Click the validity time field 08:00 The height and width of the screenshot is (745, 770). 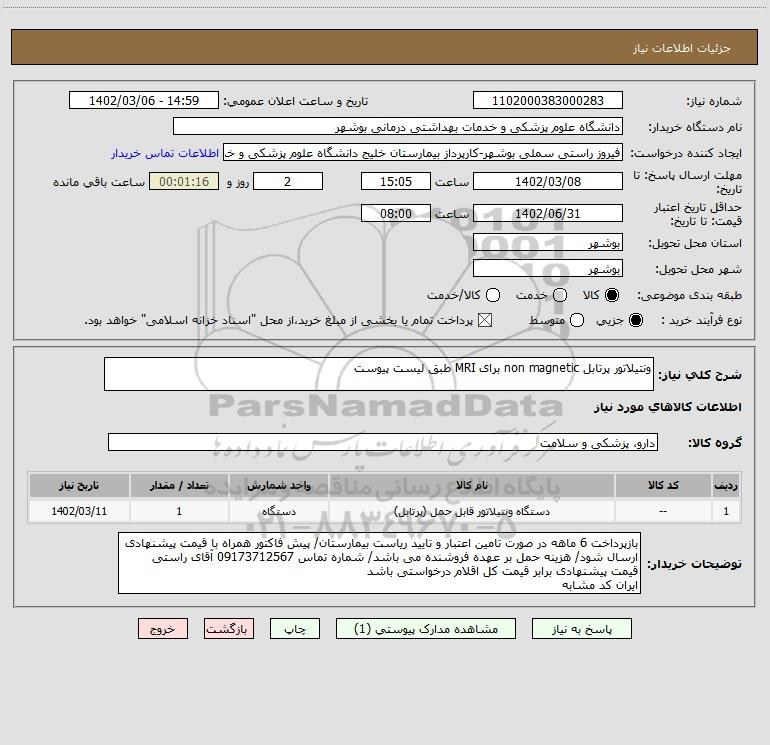point(396,213)
